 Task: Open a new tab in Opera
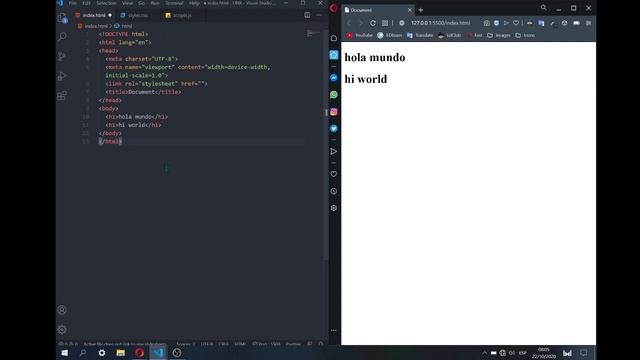point(421,10)
